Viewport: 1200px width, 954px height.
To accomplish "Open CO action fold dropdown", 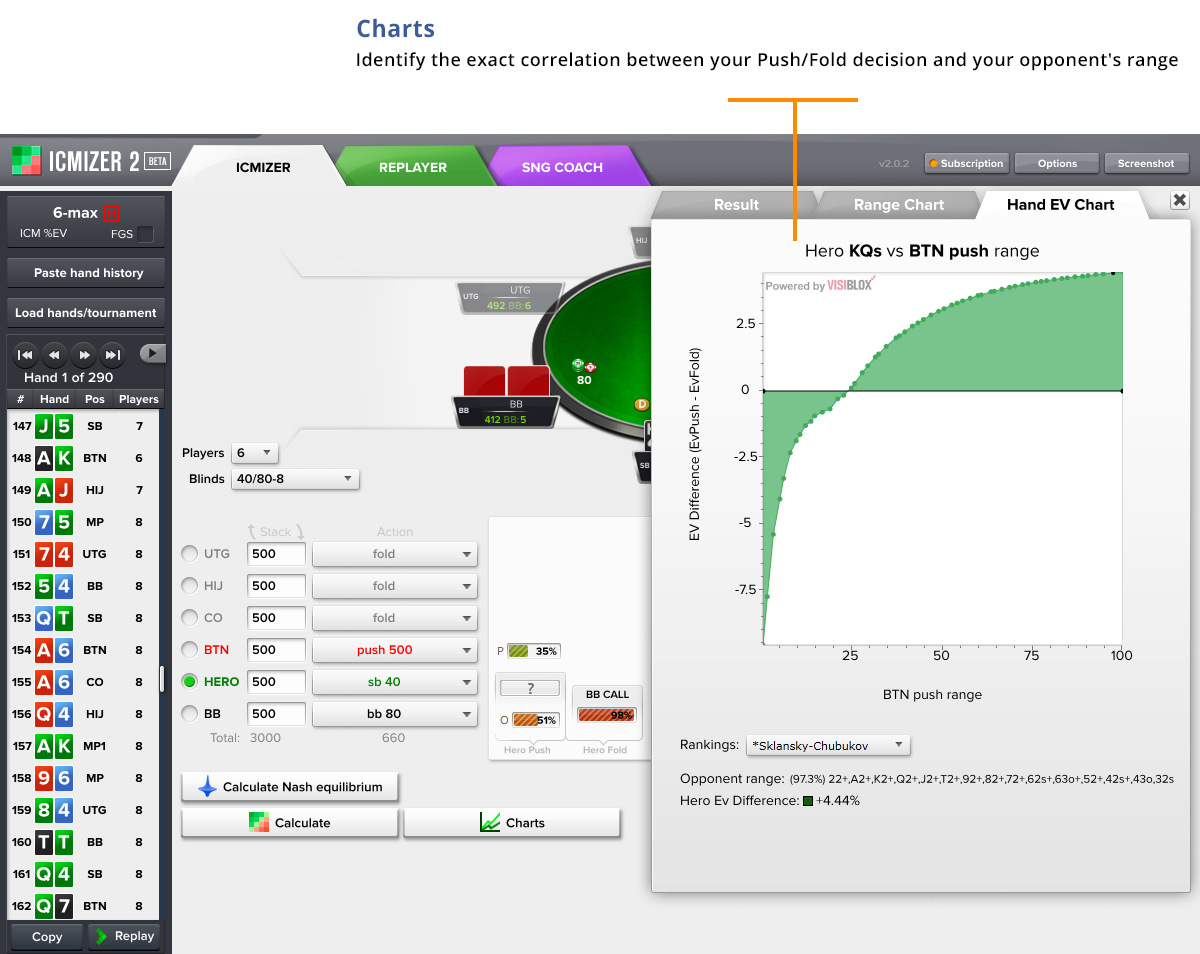I will pyautogui.click(x=395, y=618).
